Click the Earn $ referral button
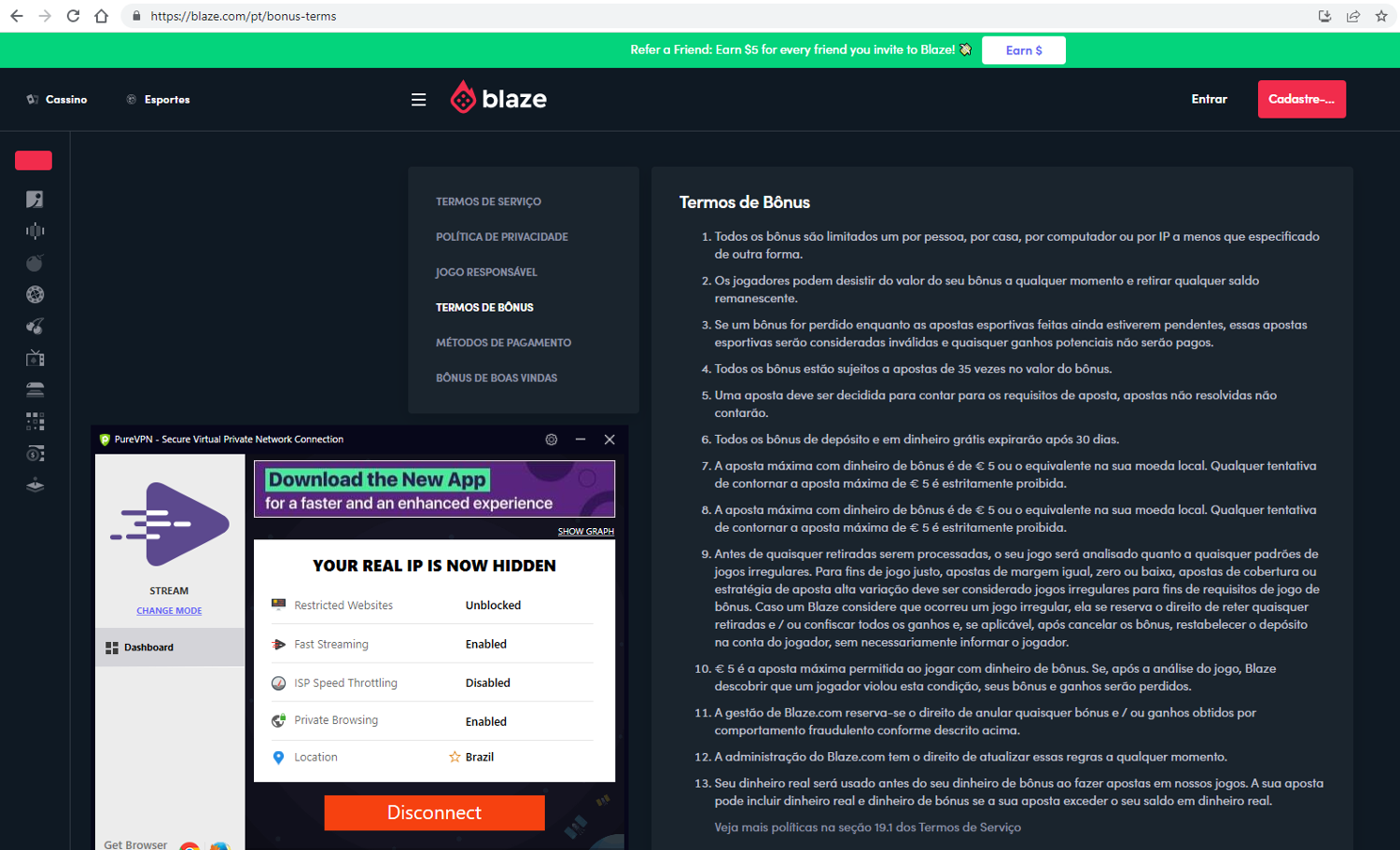 click(1023, 50)
